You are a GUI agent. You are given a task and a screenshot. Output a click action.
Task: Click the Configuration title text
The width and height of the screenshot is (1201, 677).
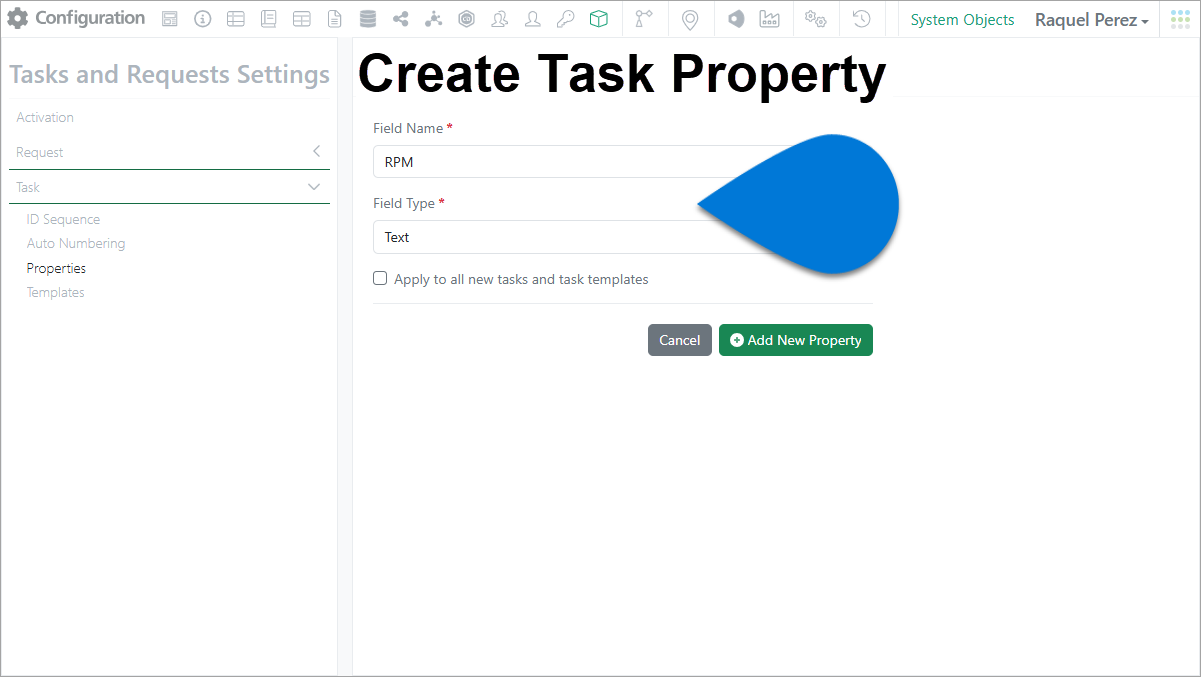pos(90,18)
